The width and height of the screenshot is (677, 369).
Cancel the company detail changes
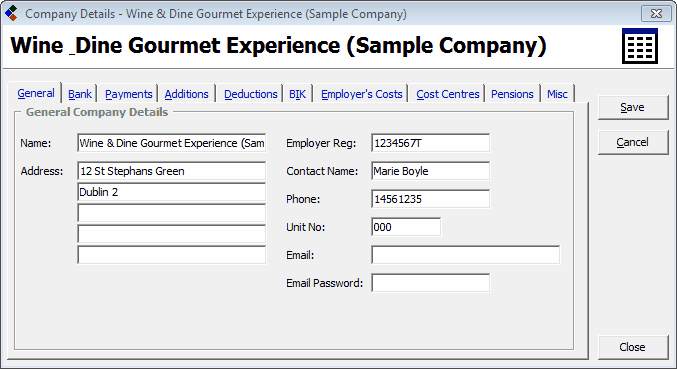point(633,142)
